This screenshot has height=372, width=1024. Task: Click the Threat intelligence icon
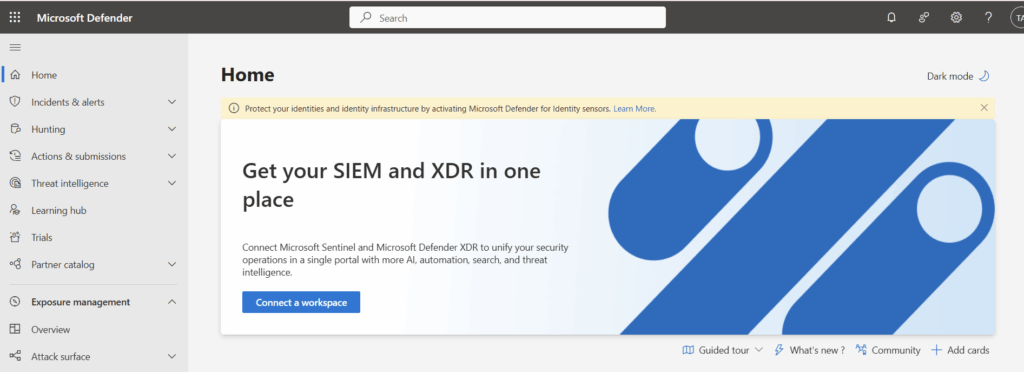click(15, 183)
